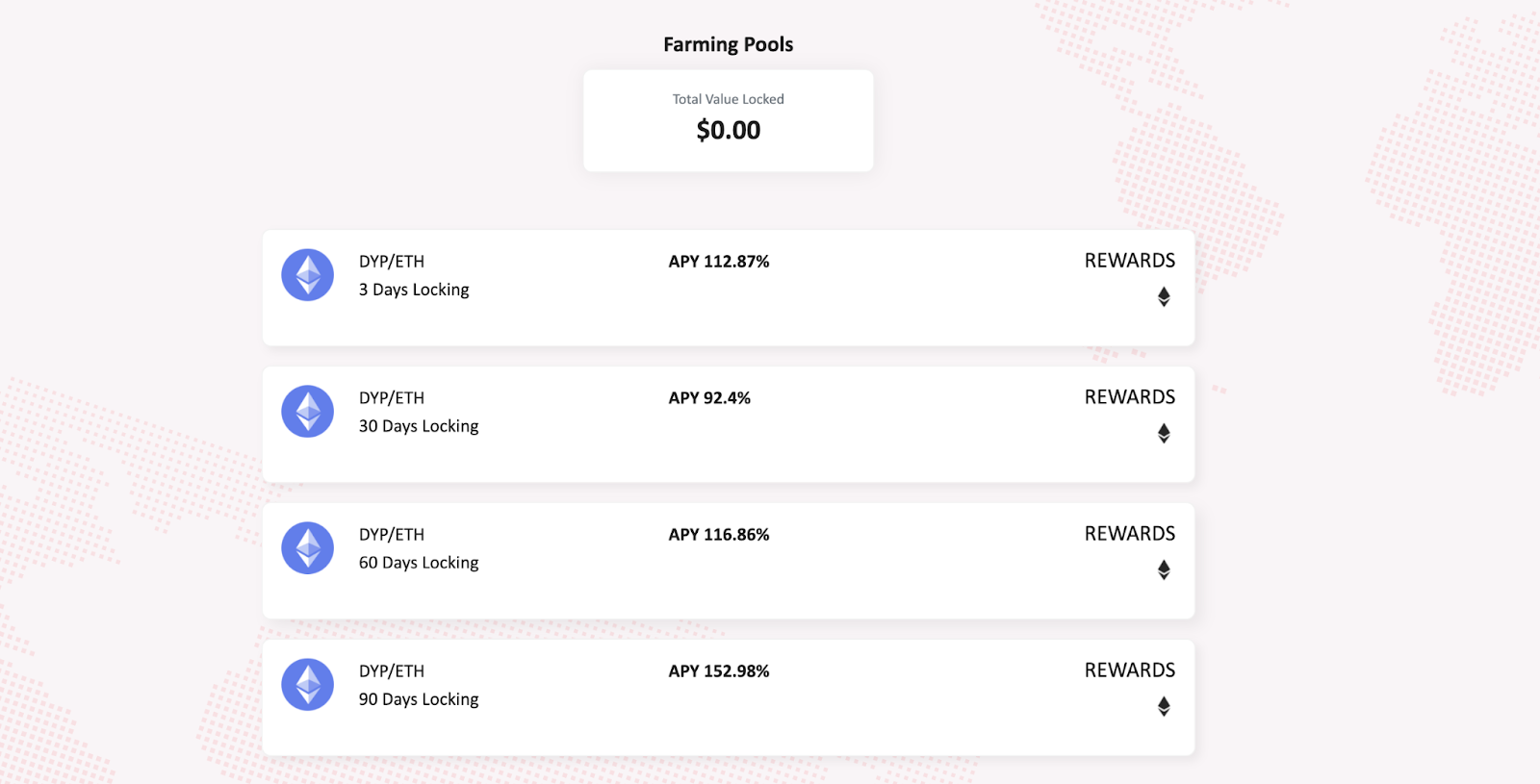Click the Farming Pools heading

point(729,44)
